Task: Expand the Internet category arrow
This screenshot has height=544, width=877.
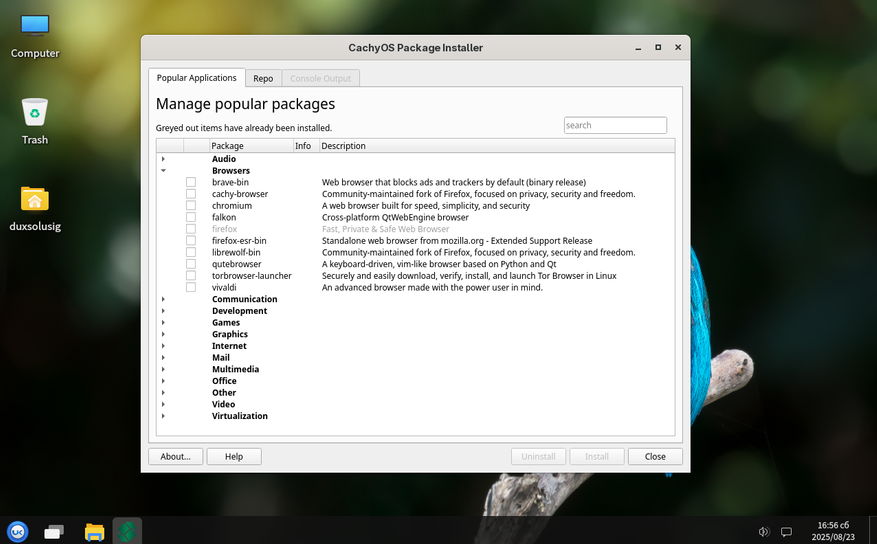Action: click(x=163, y=347)
